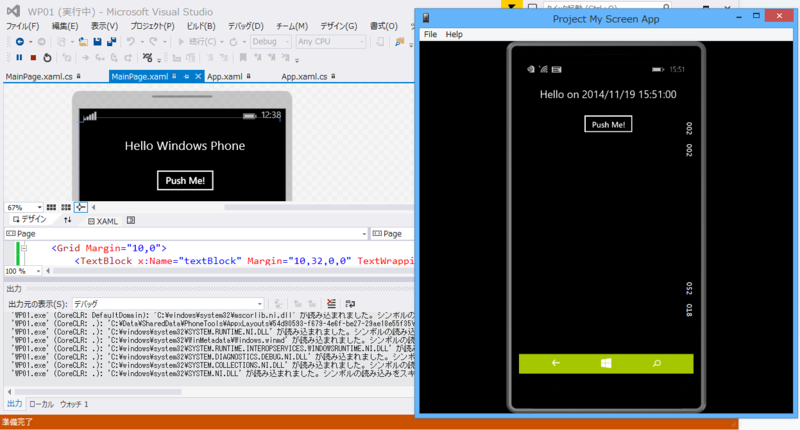Restart debugging with the circular arrow icon
The width and height of the screenshot is (800, 430).
click(47, 58)
